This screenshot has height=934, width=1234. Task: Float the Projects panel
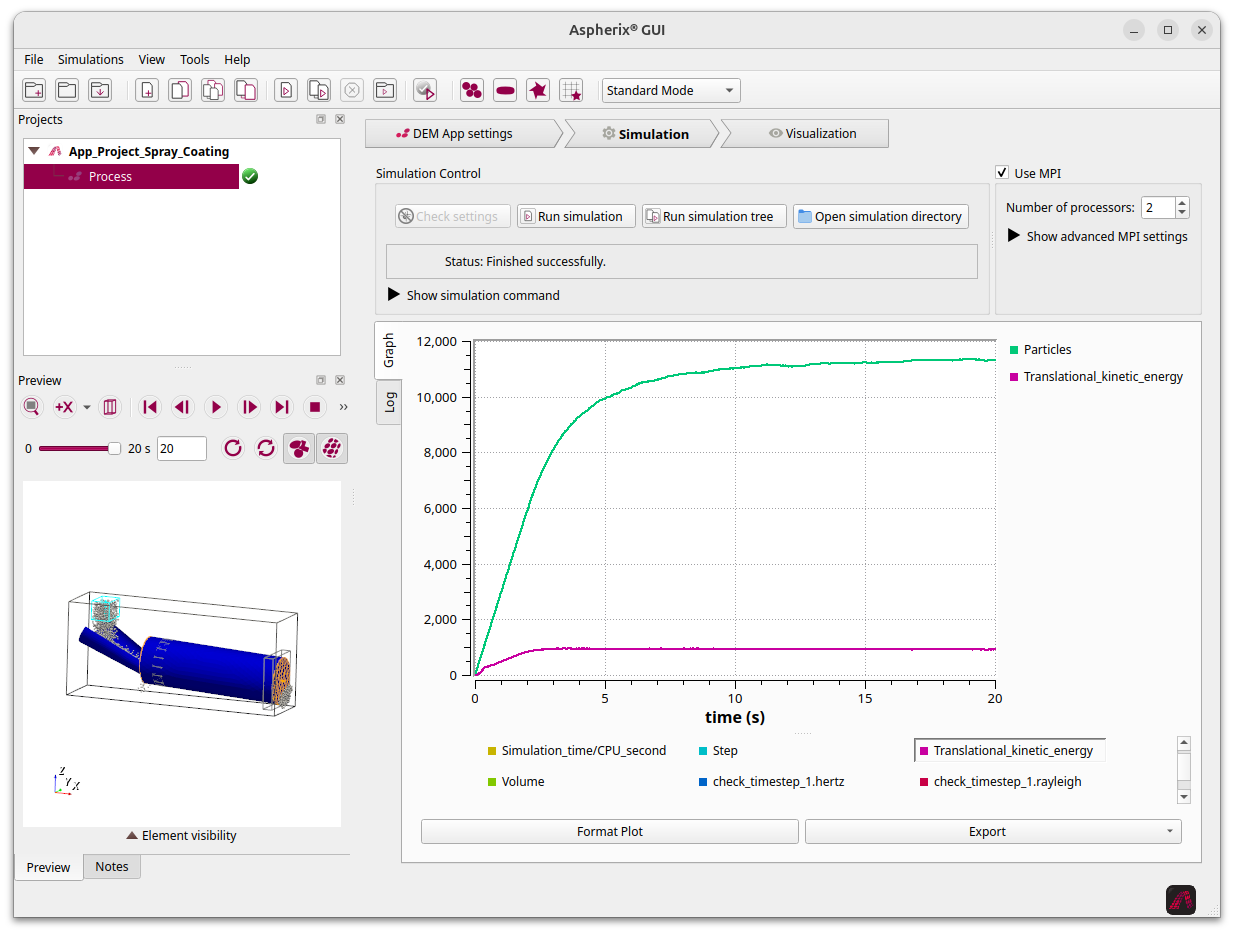point(321,119)
